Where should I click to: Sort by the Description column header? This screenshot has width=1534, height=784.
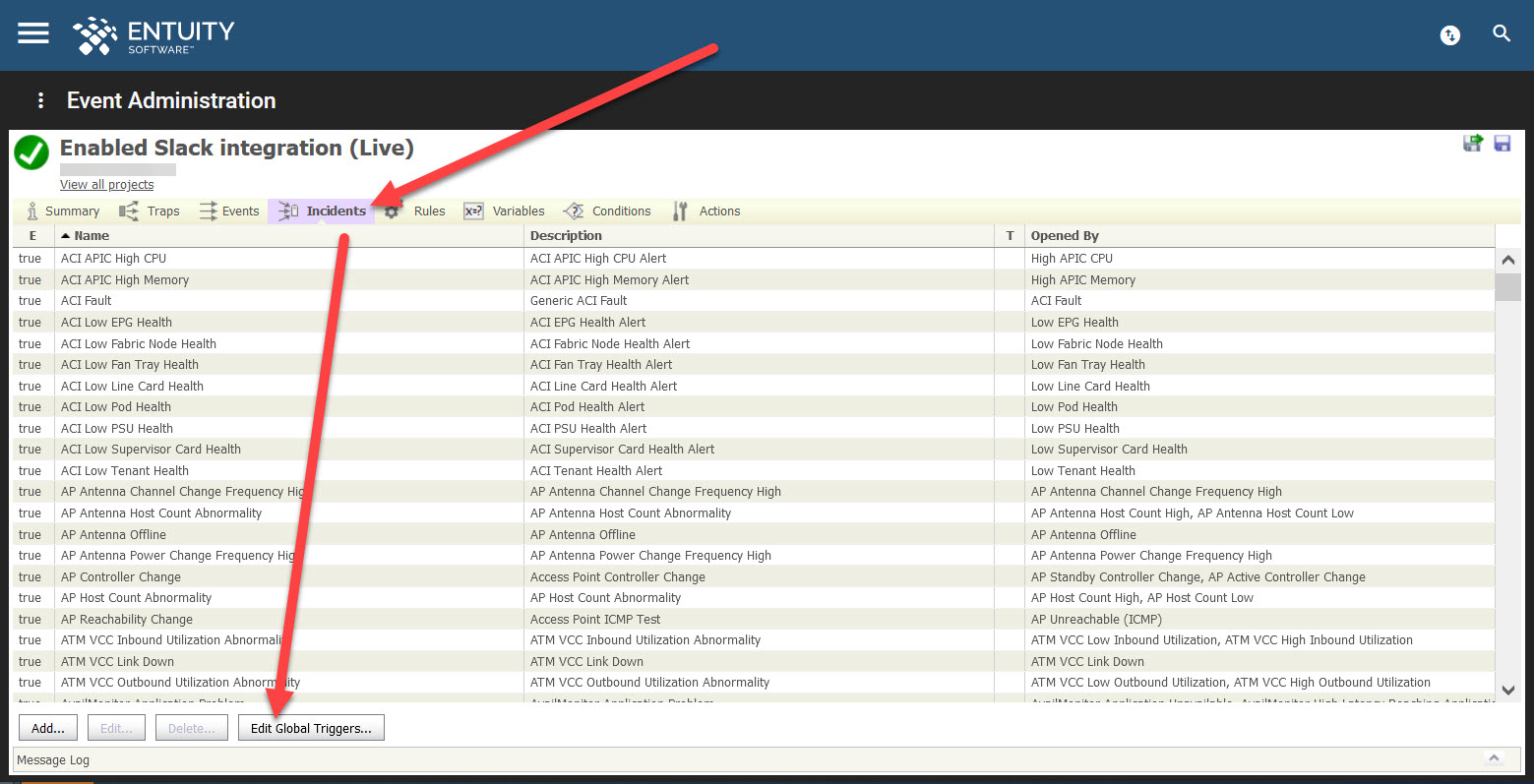[x=760, y=236]
